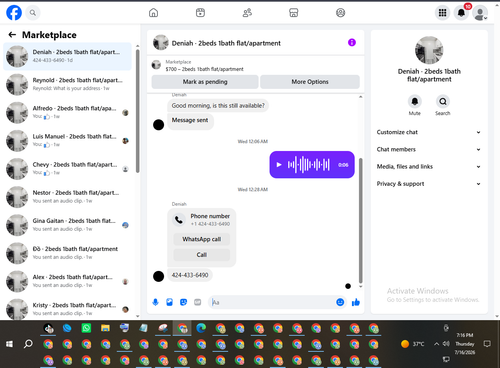Click Deniah's avatar in the chat header
Screen dimensions: 500x368
pyautogui.click(x=161, y=43)
